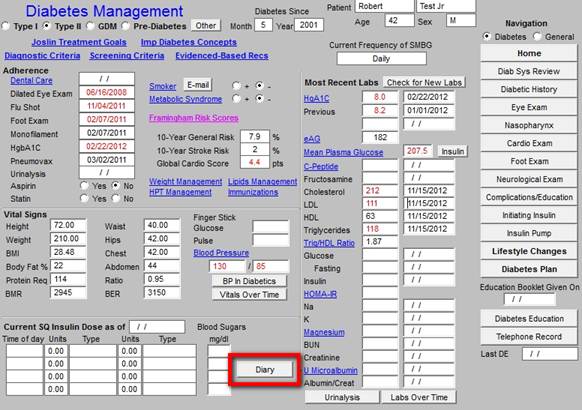
Task: Open Labs Over Time
Action: point(419,397)
